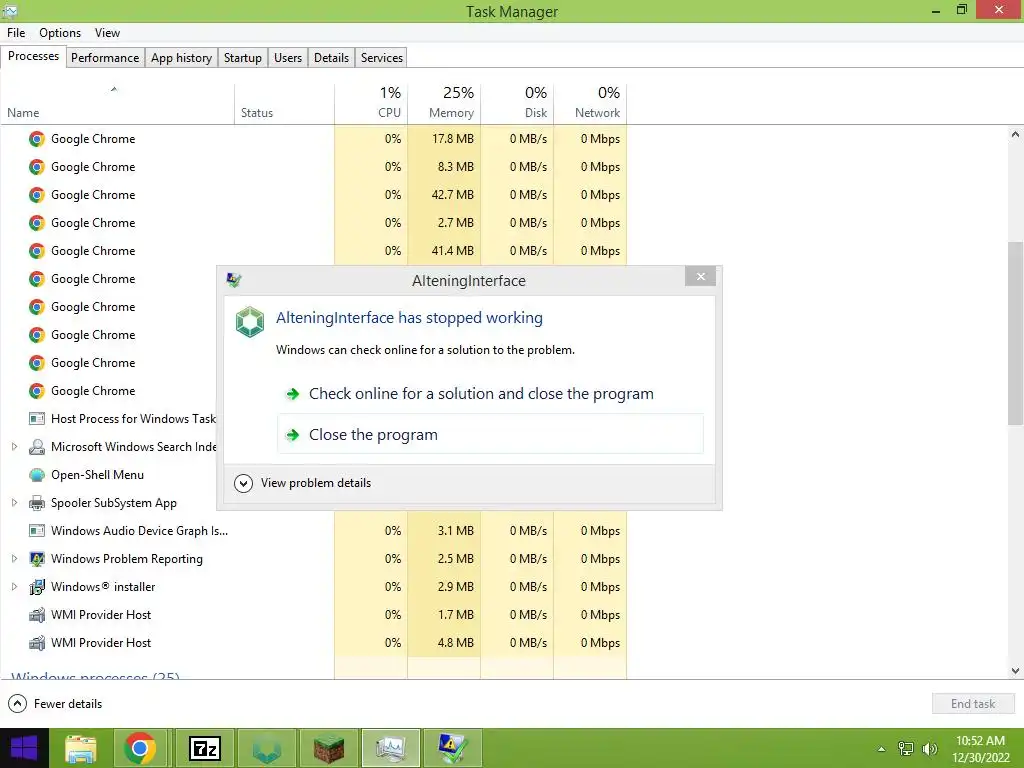
Task: Click the Windows Problem Reporting taskbar icon
Action: pyautogui.click(x=452, y=748)
